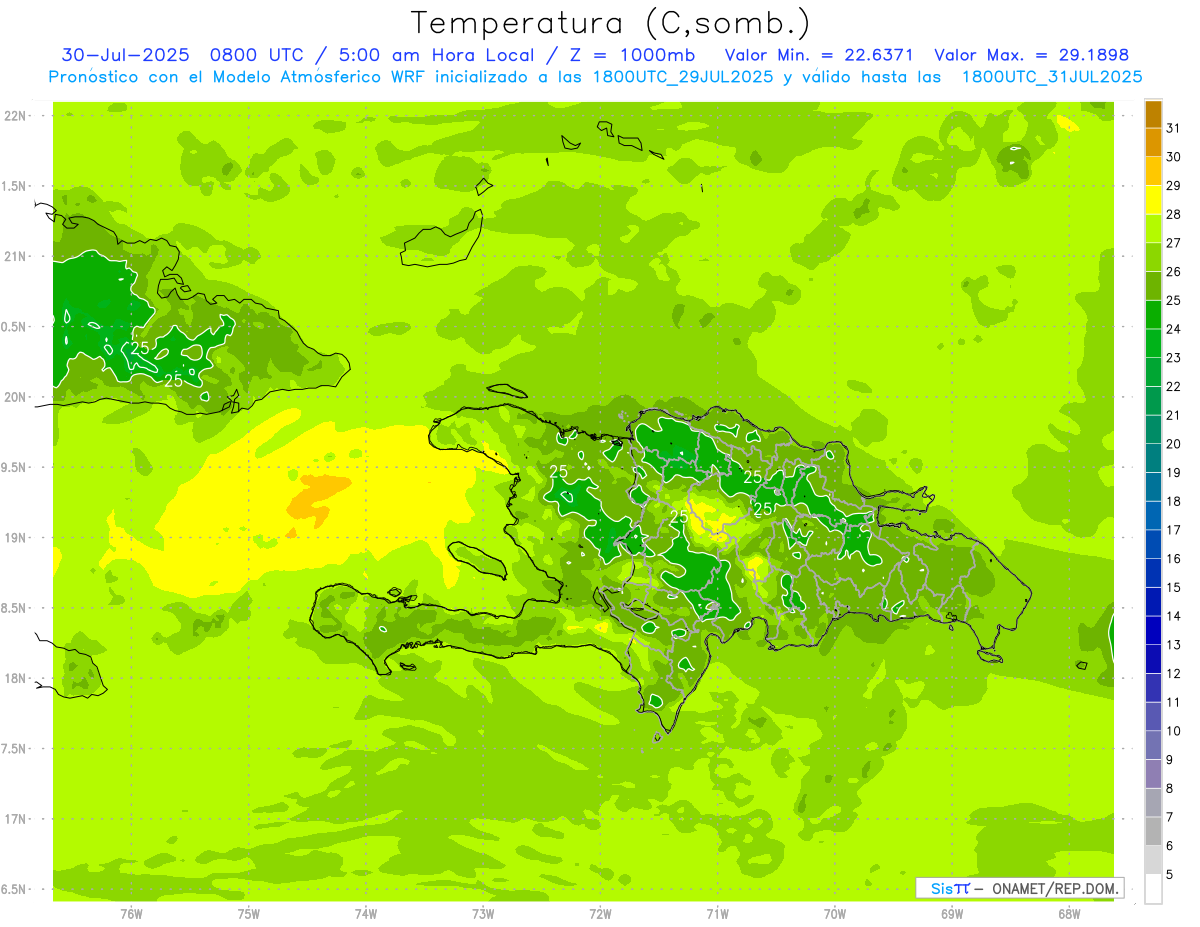Click the '74W' longitude axis label
The image size is (1200, 927).
[x=366, y=914]
